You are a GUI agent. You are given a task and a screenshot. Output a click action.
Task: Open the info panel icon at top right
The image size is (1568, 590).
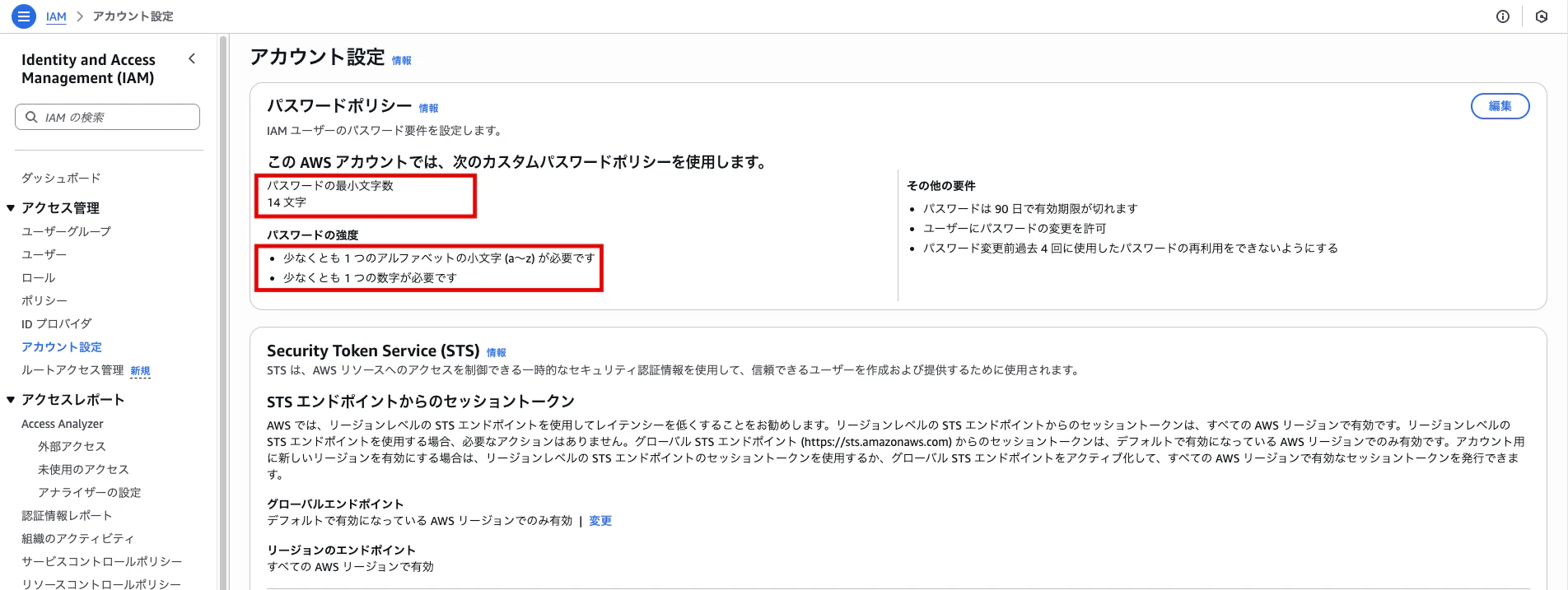click(x=1503, y=16)
